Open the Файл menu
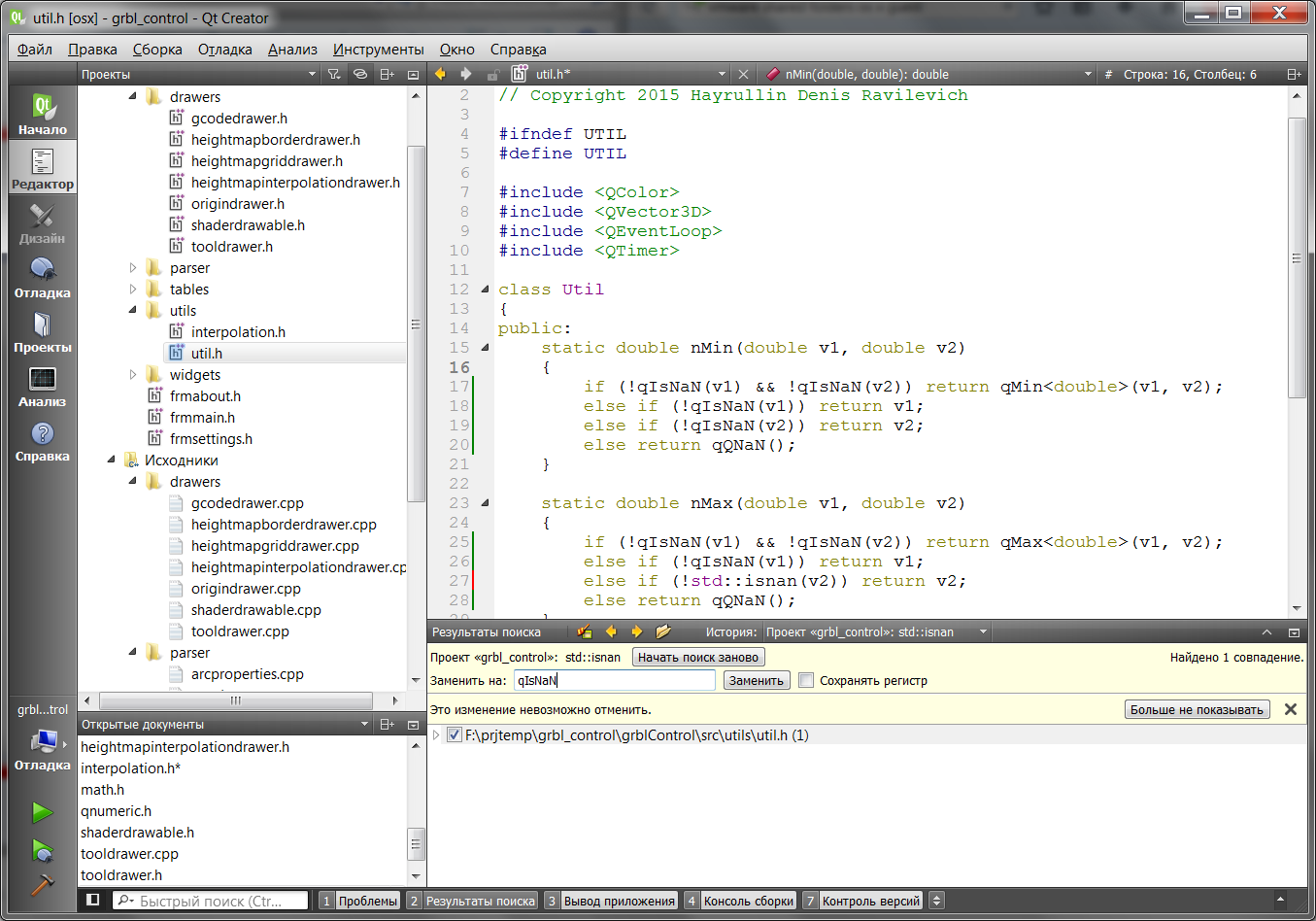This screenshot has width=1316, height=921. tap(35, 49)
